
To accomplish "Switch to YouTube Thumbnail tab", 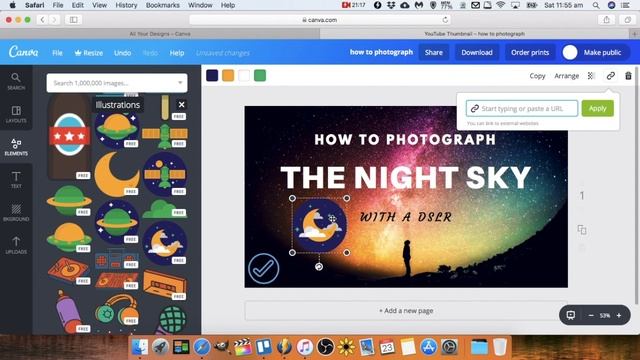I will point(475,34).
